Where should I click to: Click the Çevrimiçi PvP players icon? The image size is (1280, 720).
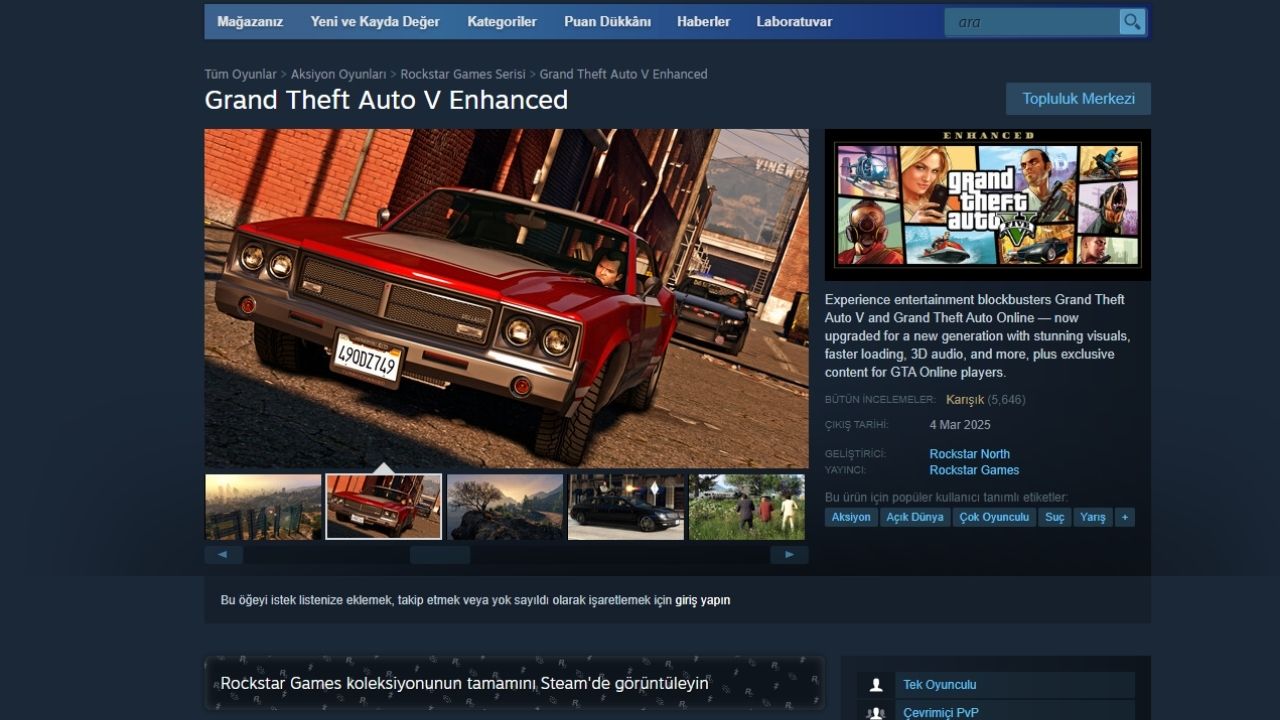(x=876, y=713)
